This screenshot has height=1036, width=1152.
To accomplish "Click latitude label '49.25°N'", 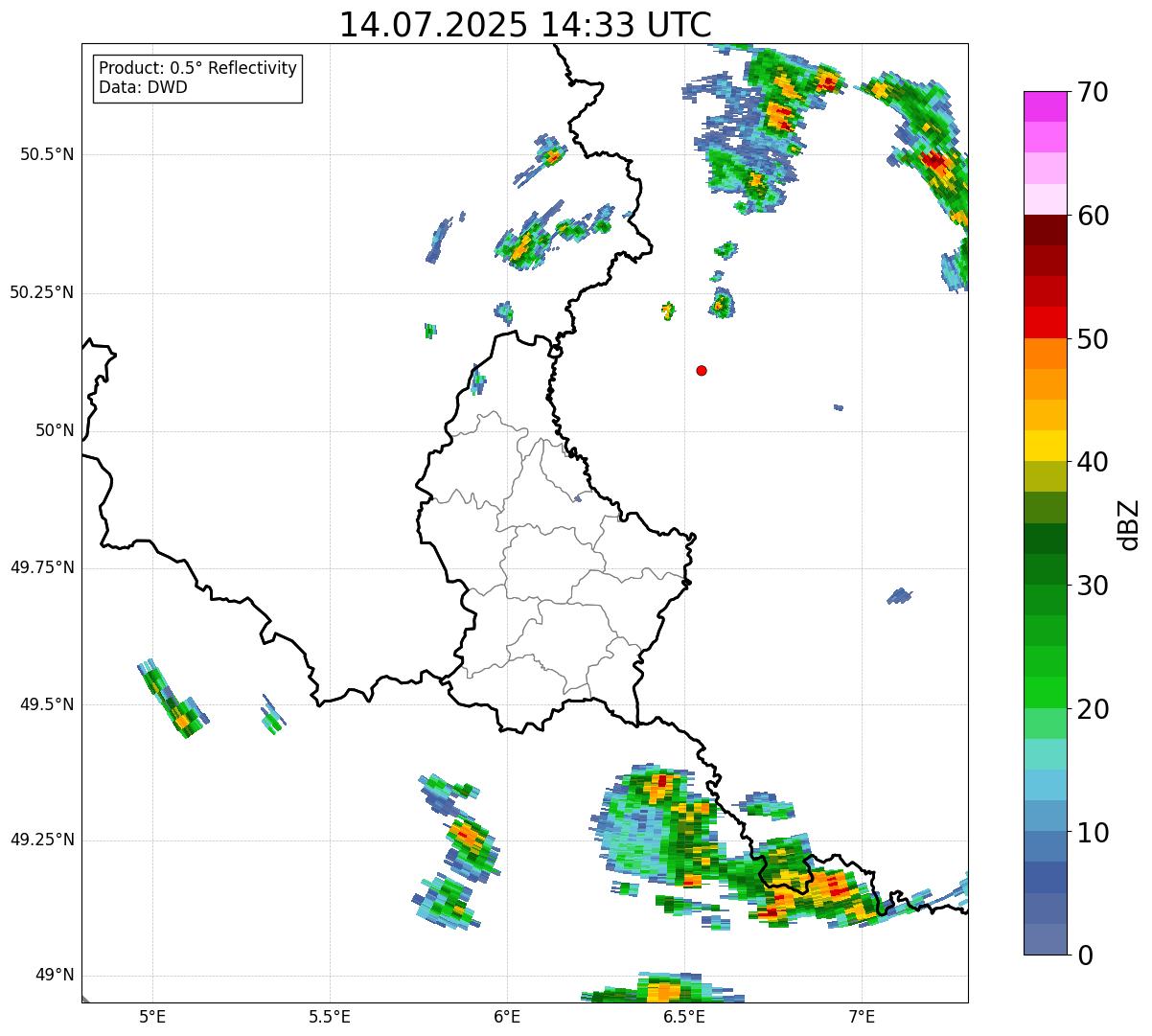I will pos(42,840).
